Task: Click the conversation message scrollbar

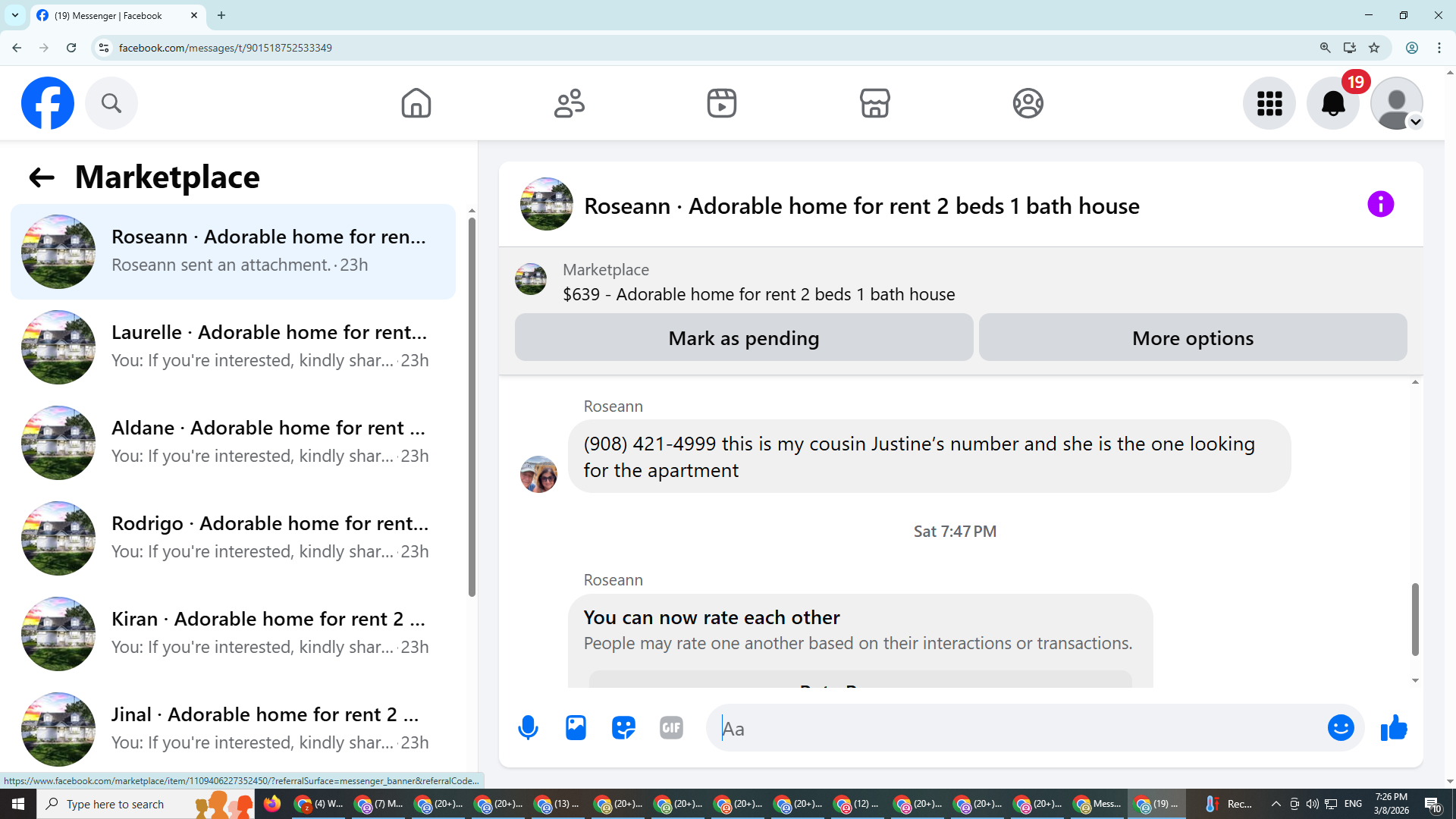Action: click(x=1414, y=619)
